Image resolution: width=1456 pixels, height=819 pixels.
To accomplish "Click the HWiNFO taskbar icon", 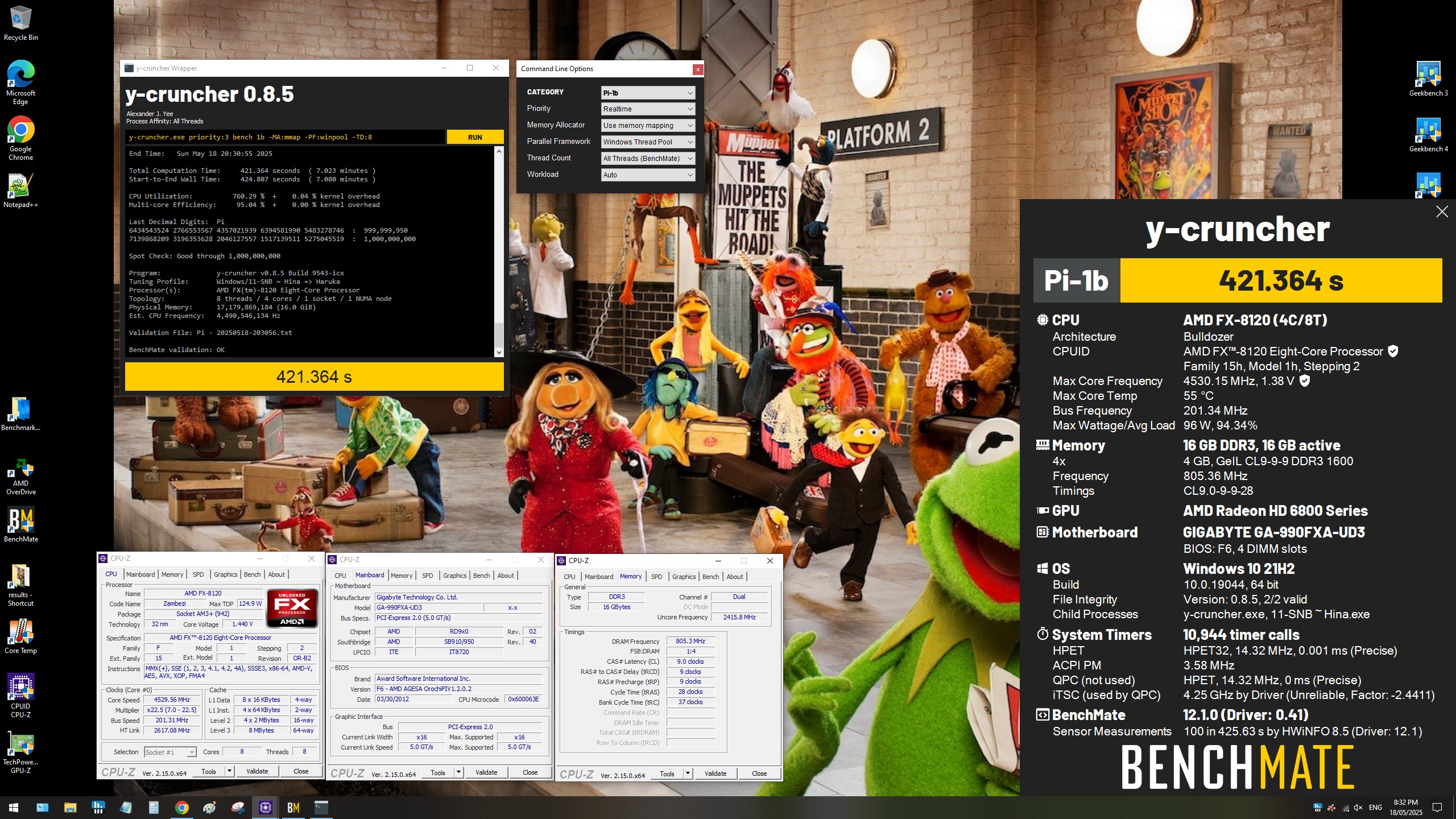I will click(98, 808).
